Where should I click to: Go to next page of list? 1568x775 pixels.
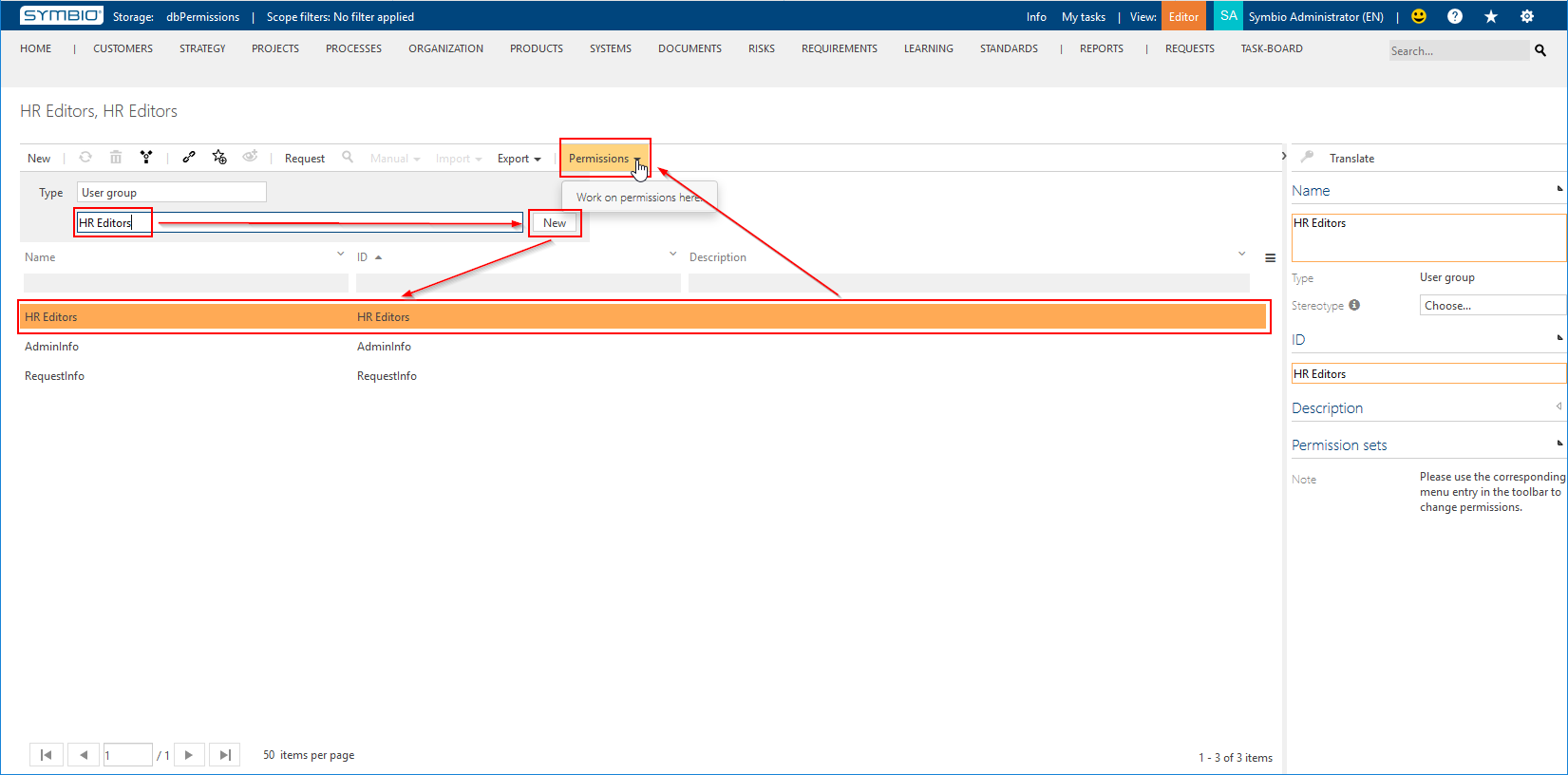point(189,755)
